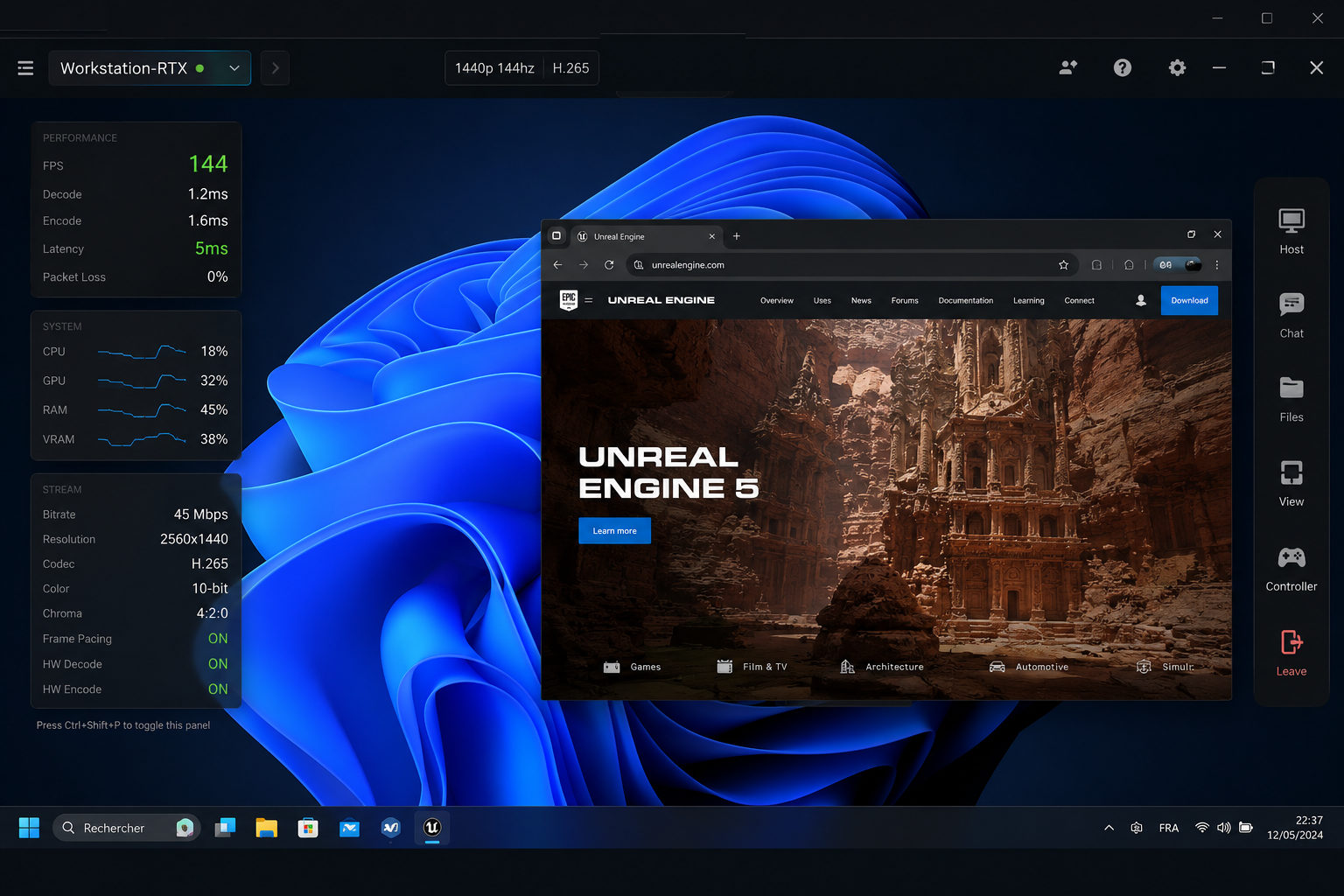Open the Overview menu on Unreal site

click(777, 300)
